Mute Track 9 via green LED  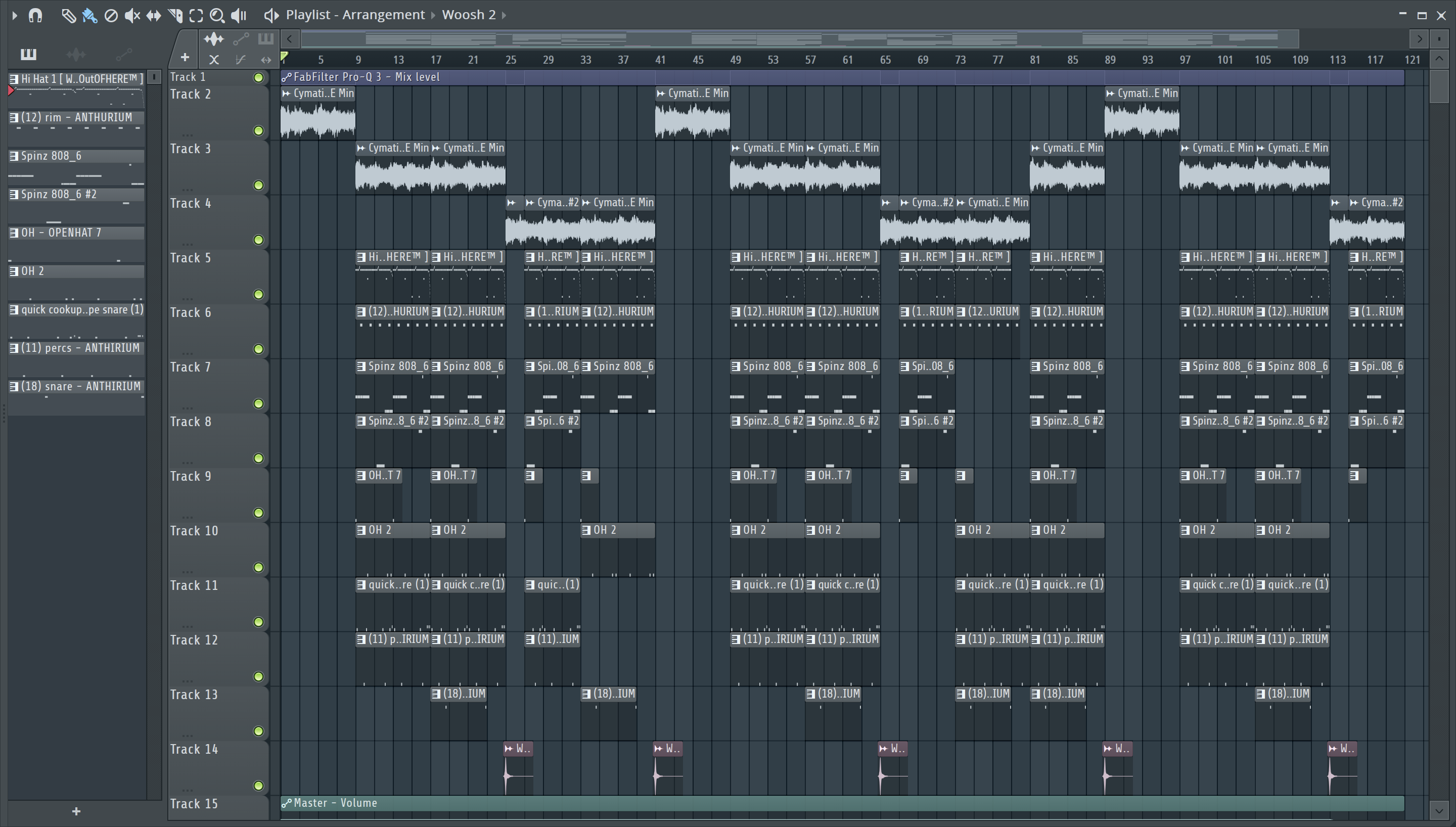[x=258, y=513]
